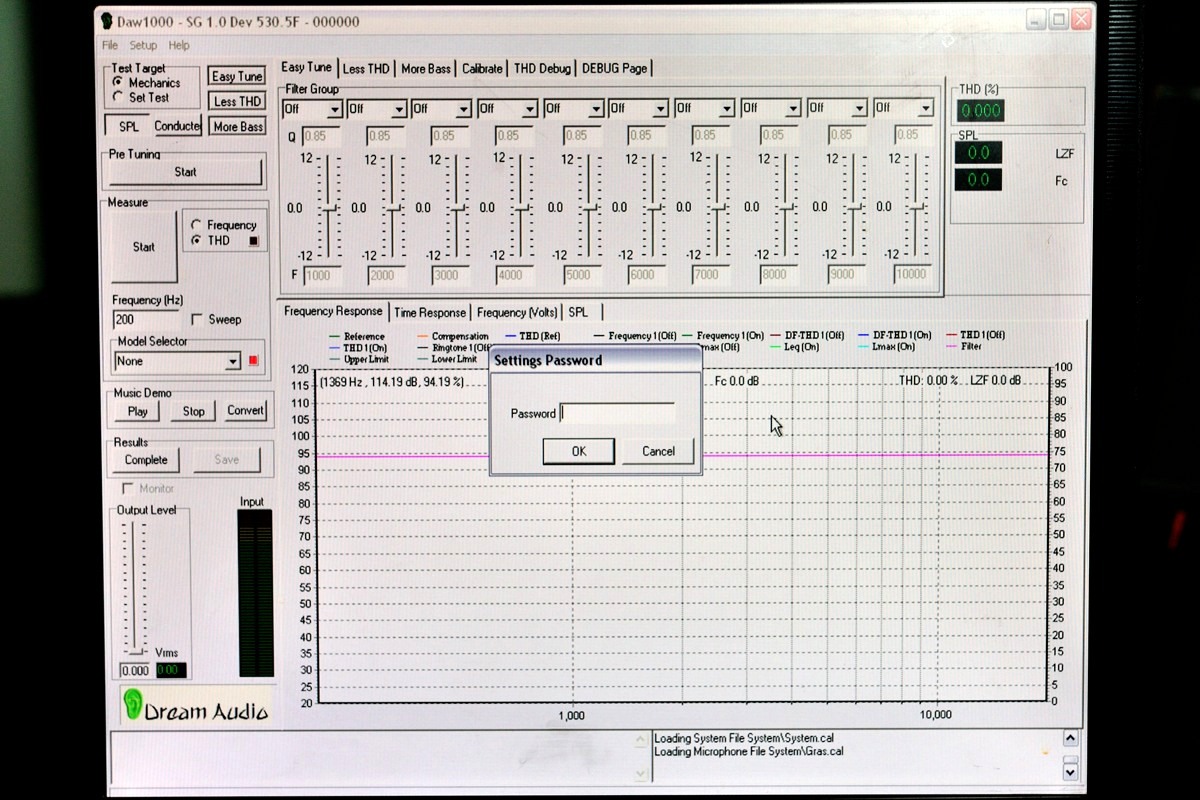Enable the Sweep checkbox

(x=196, y=320)
